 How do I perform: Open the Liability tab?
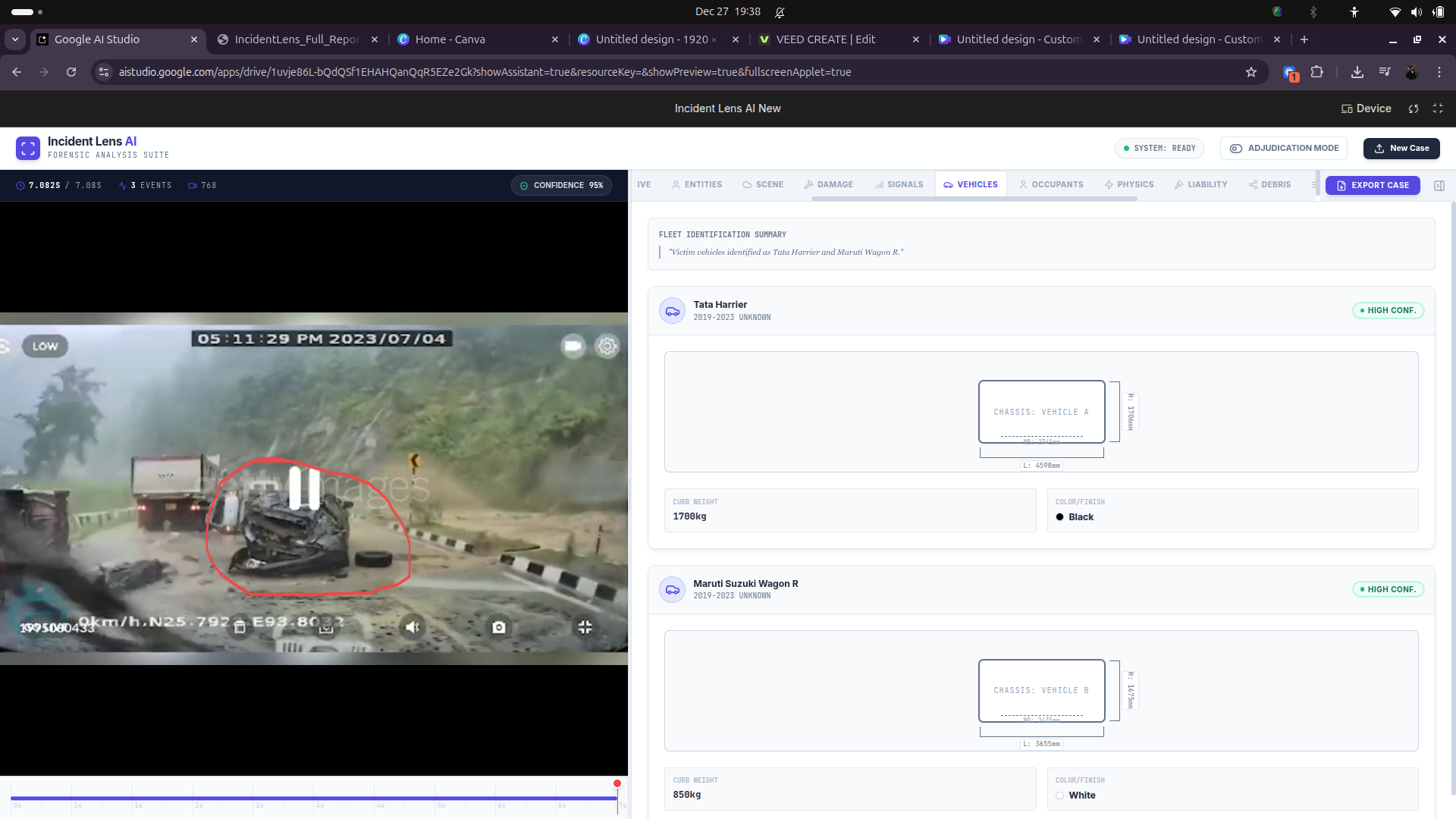pos(1200,185)
